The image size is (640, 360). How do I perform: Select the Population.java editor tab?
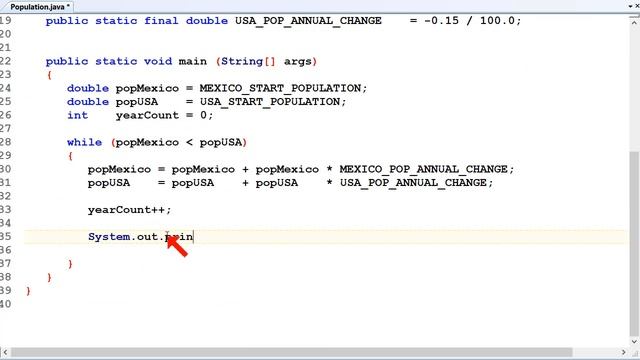tap(40, 7)
